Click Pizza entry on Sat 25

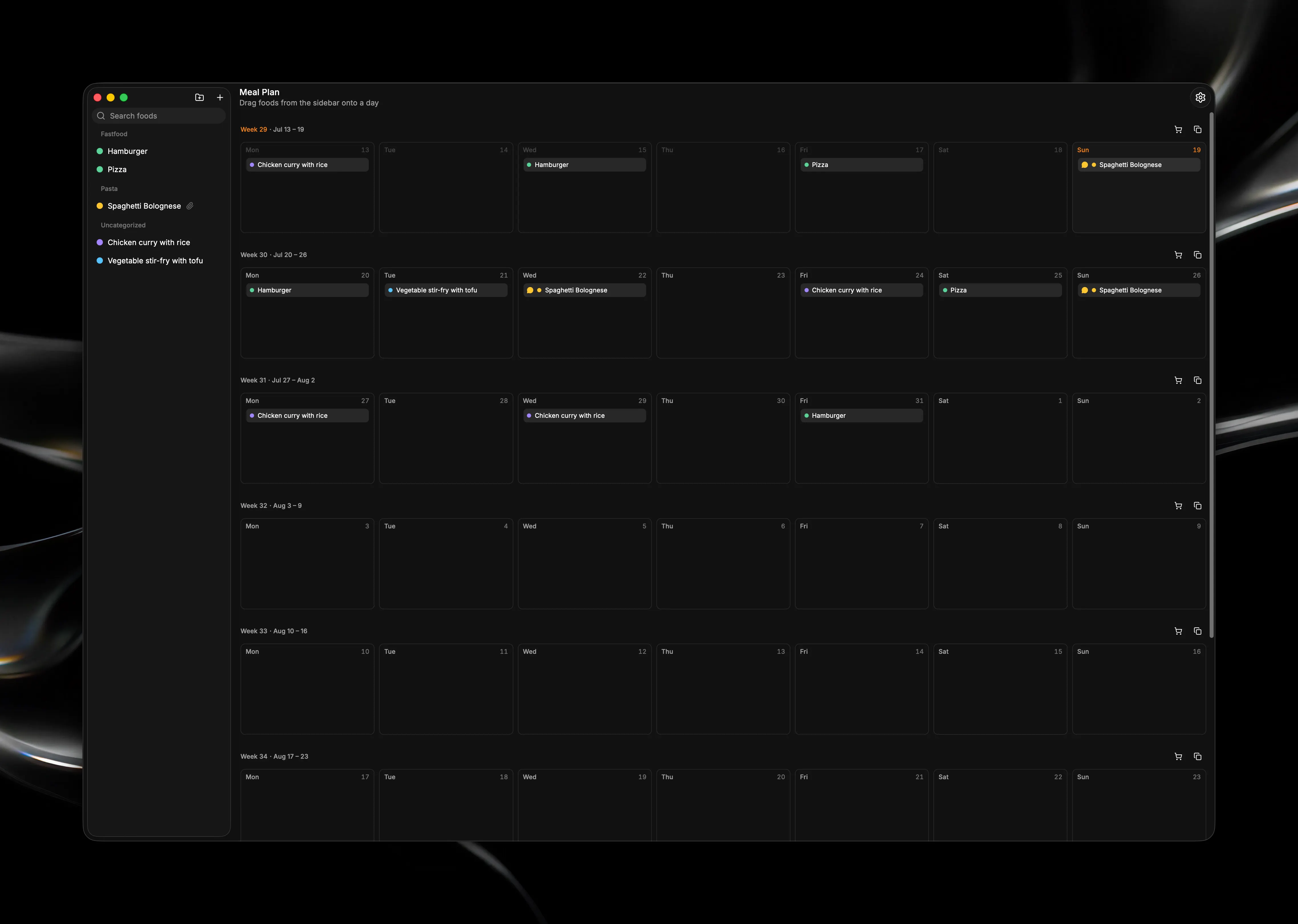point(1000,290)
